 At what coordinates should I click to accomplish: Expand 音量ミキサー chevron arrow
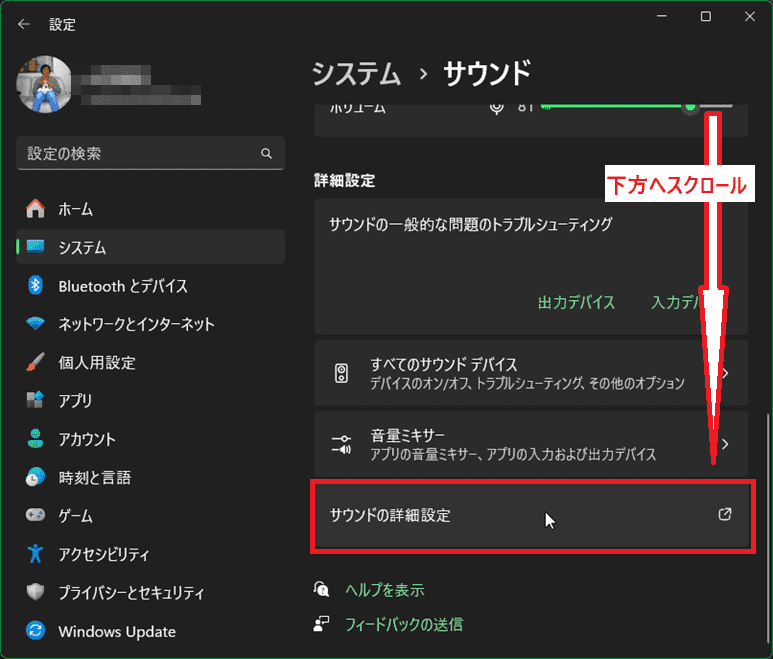725,444
